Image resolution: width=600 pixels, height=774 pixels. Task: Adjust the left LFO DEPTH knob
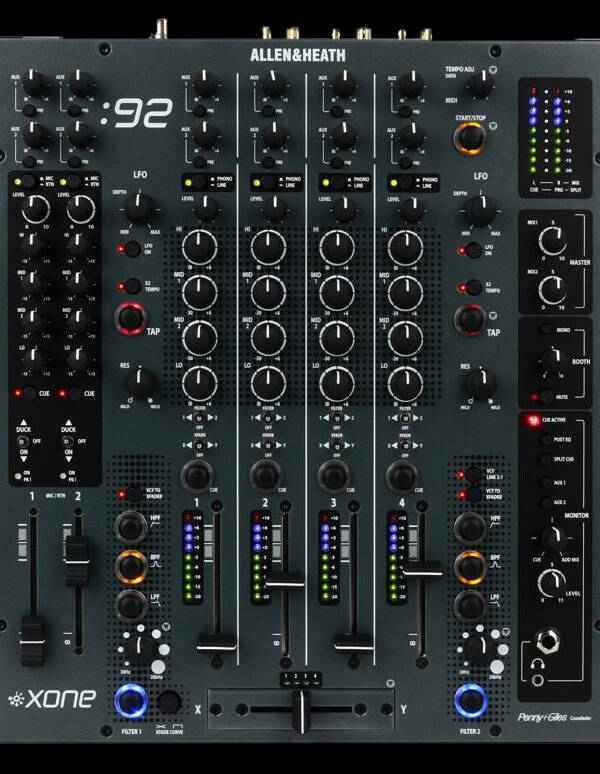[140, 209]
